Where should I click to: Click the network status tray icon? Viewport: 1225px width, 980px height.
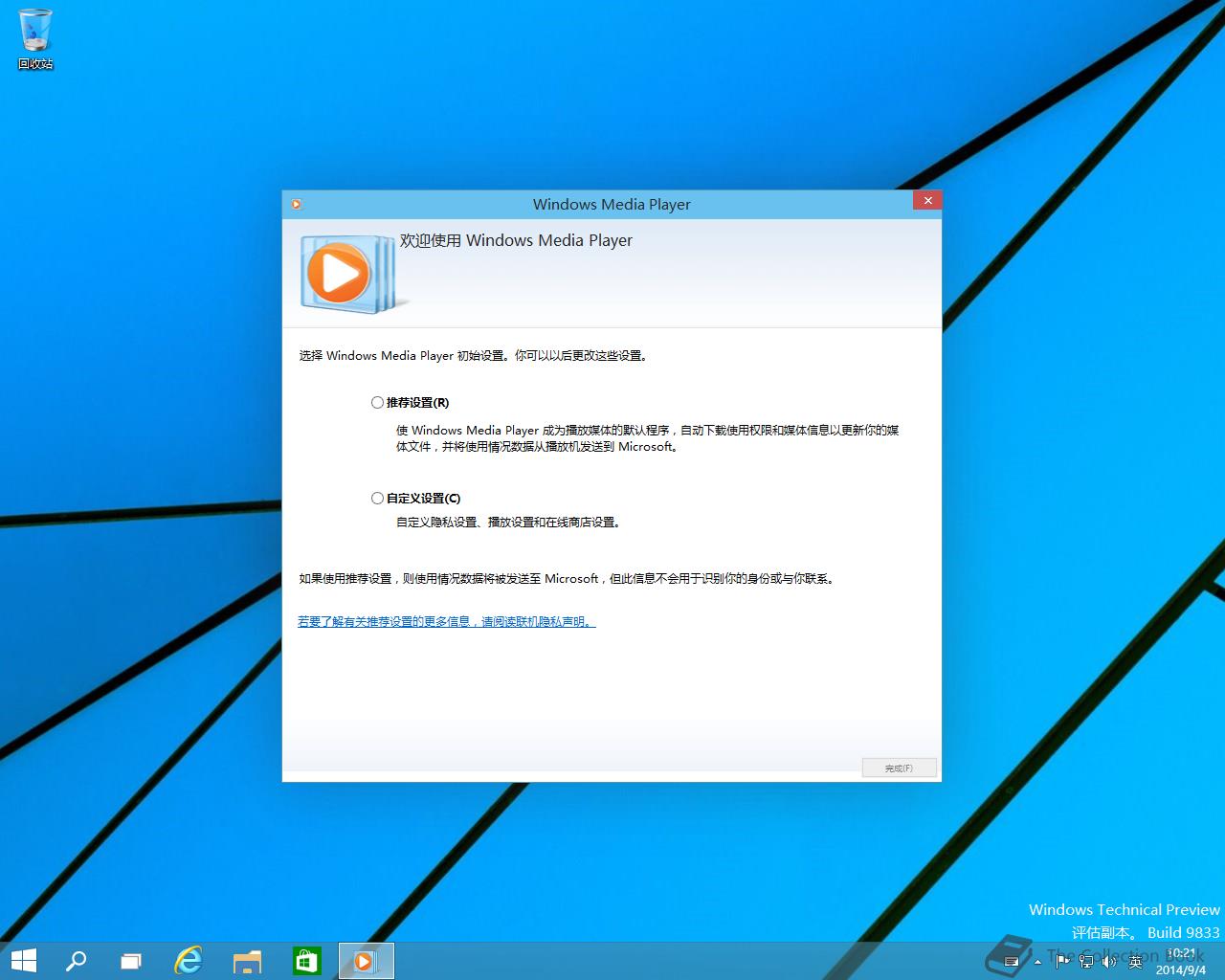click(x=1086, y=962)
